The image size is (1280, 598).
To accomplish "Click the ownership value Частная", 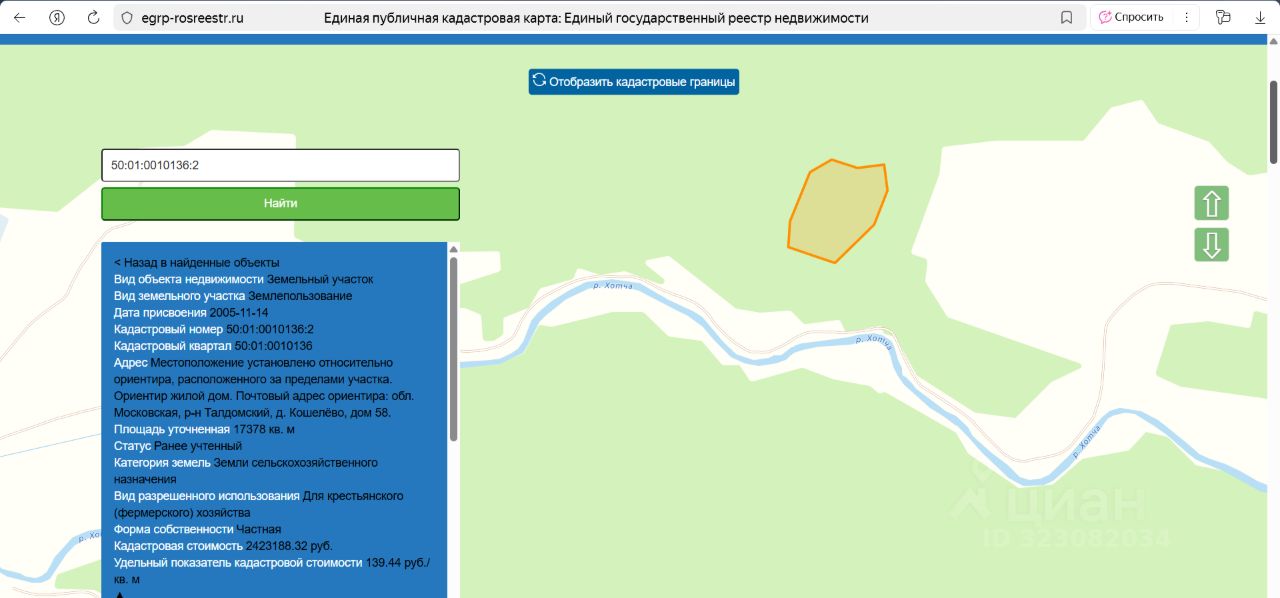I will 259,529.
